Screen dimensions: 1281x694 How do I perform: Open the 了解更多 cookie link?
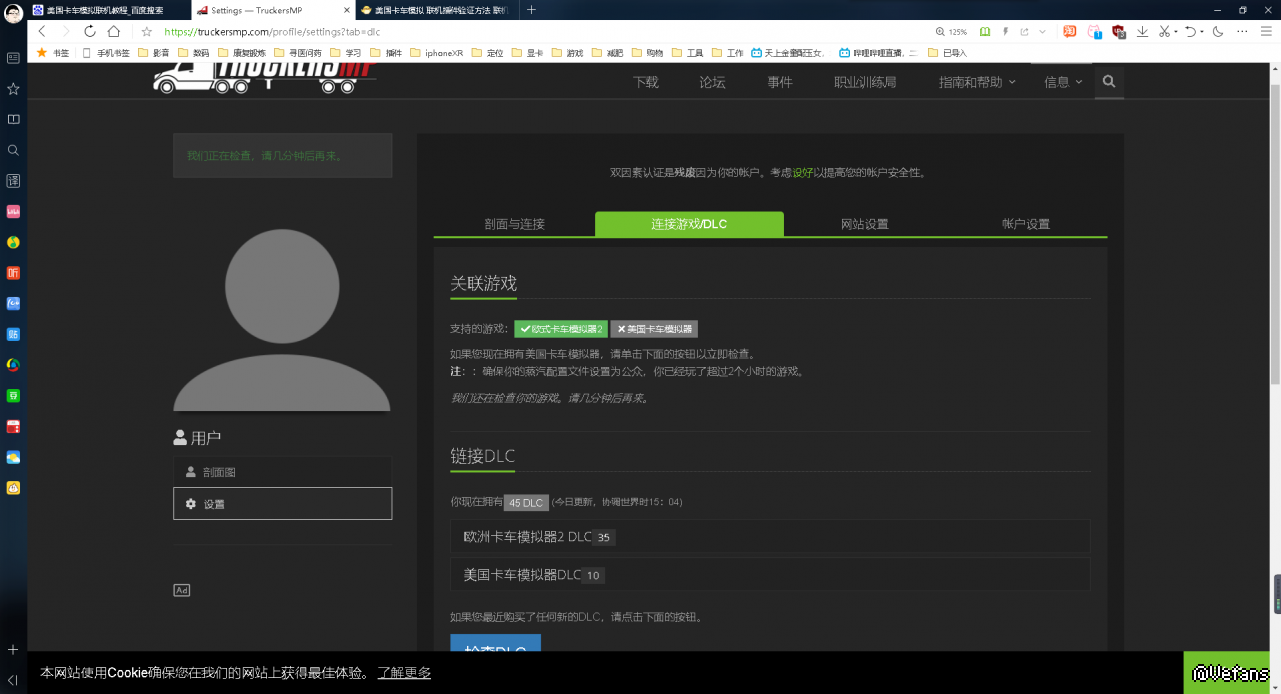pyautogui.click(x=404, y=673)
